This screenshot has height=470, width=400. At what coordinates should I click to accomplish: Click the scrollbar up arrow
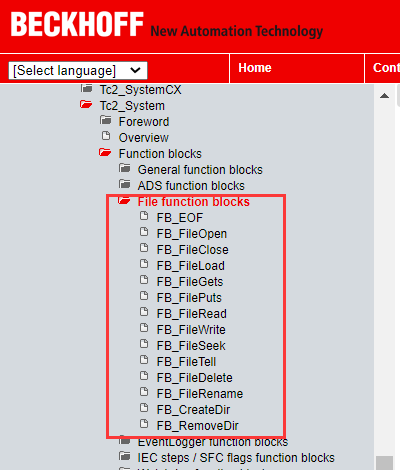(x=384, y=96)
